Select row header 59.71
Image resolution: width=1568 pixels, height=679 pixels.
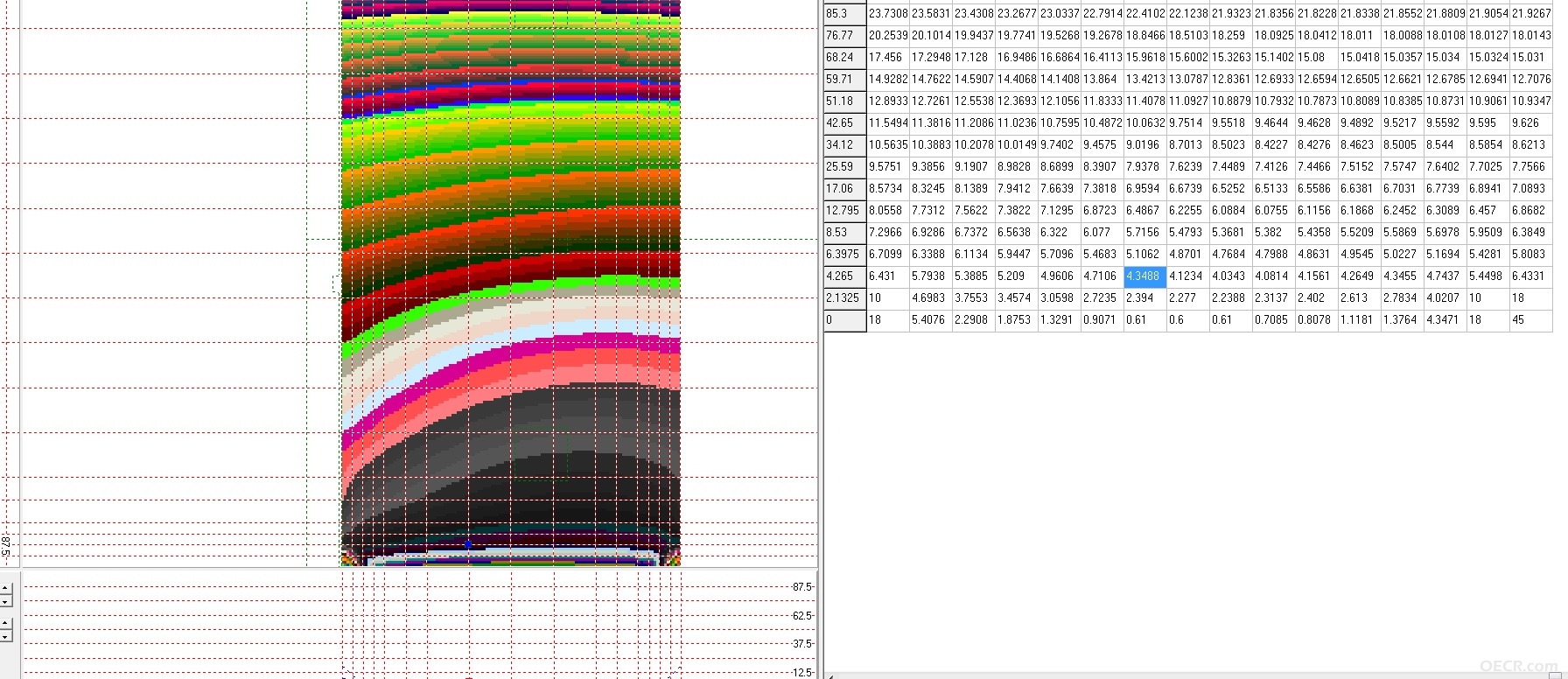(x=844, y=80)
